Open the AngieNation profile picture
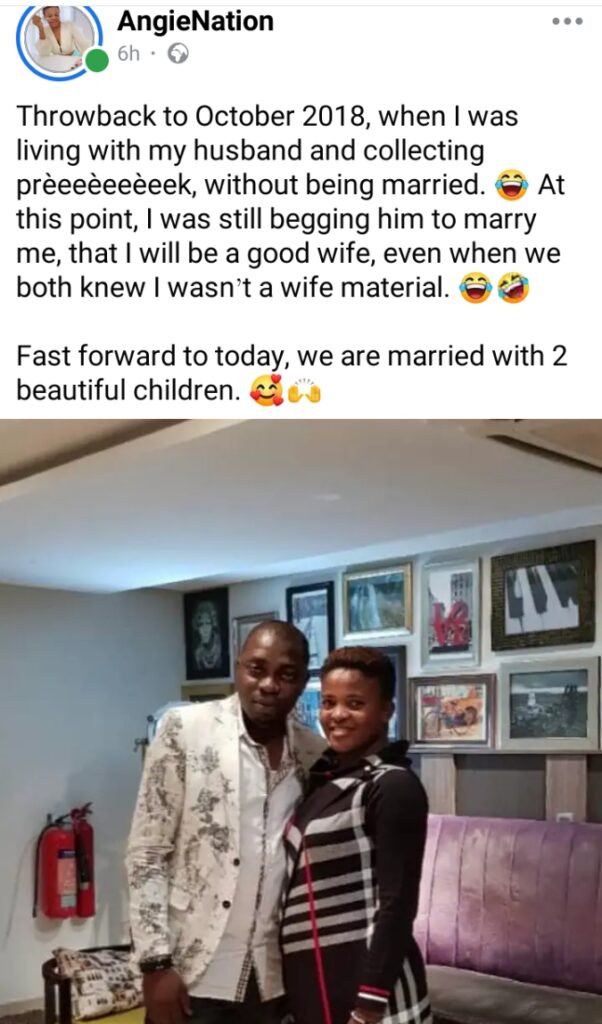 point(60,41)
